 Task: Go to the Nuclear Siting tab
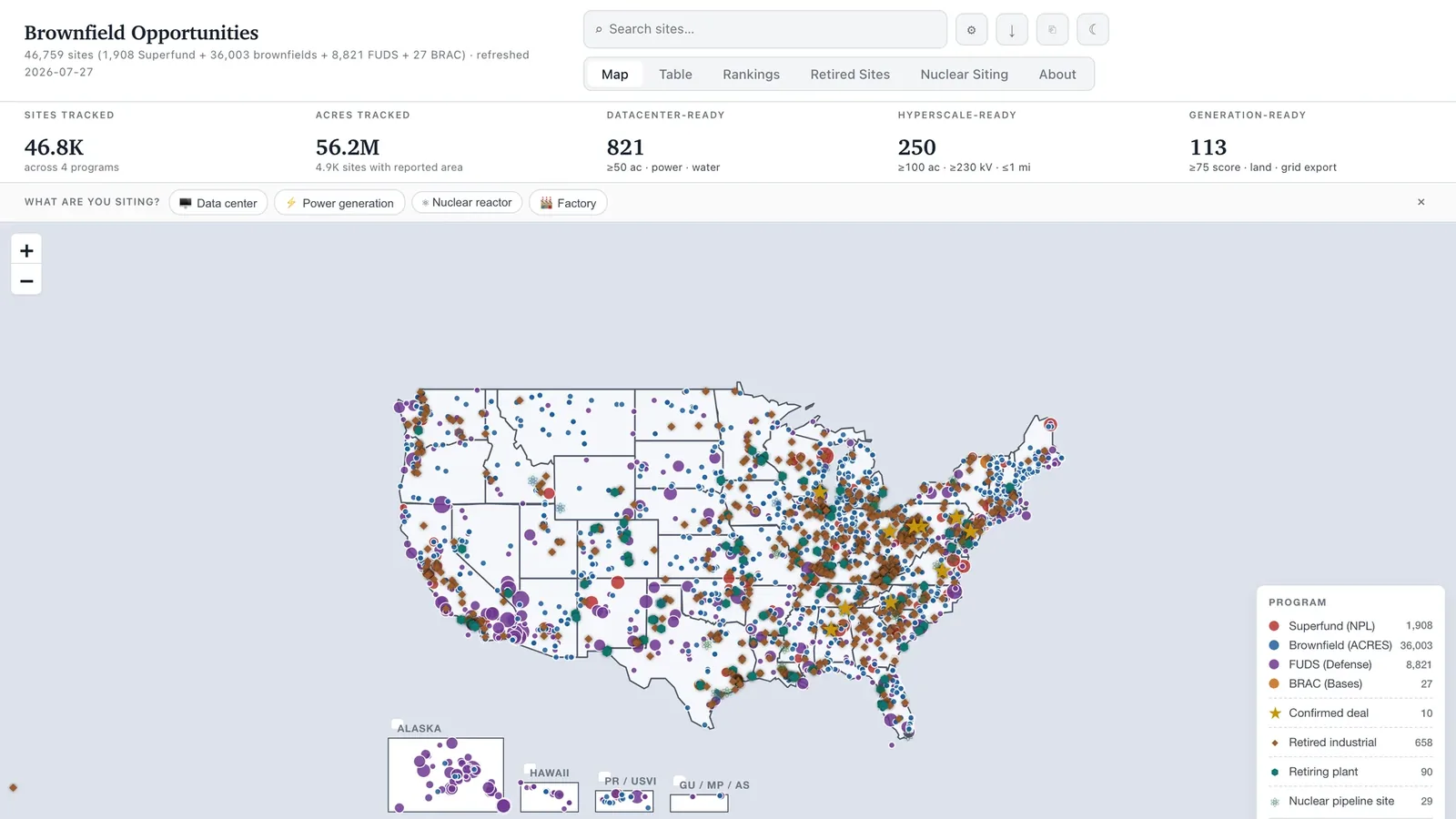tap(964, 75)
